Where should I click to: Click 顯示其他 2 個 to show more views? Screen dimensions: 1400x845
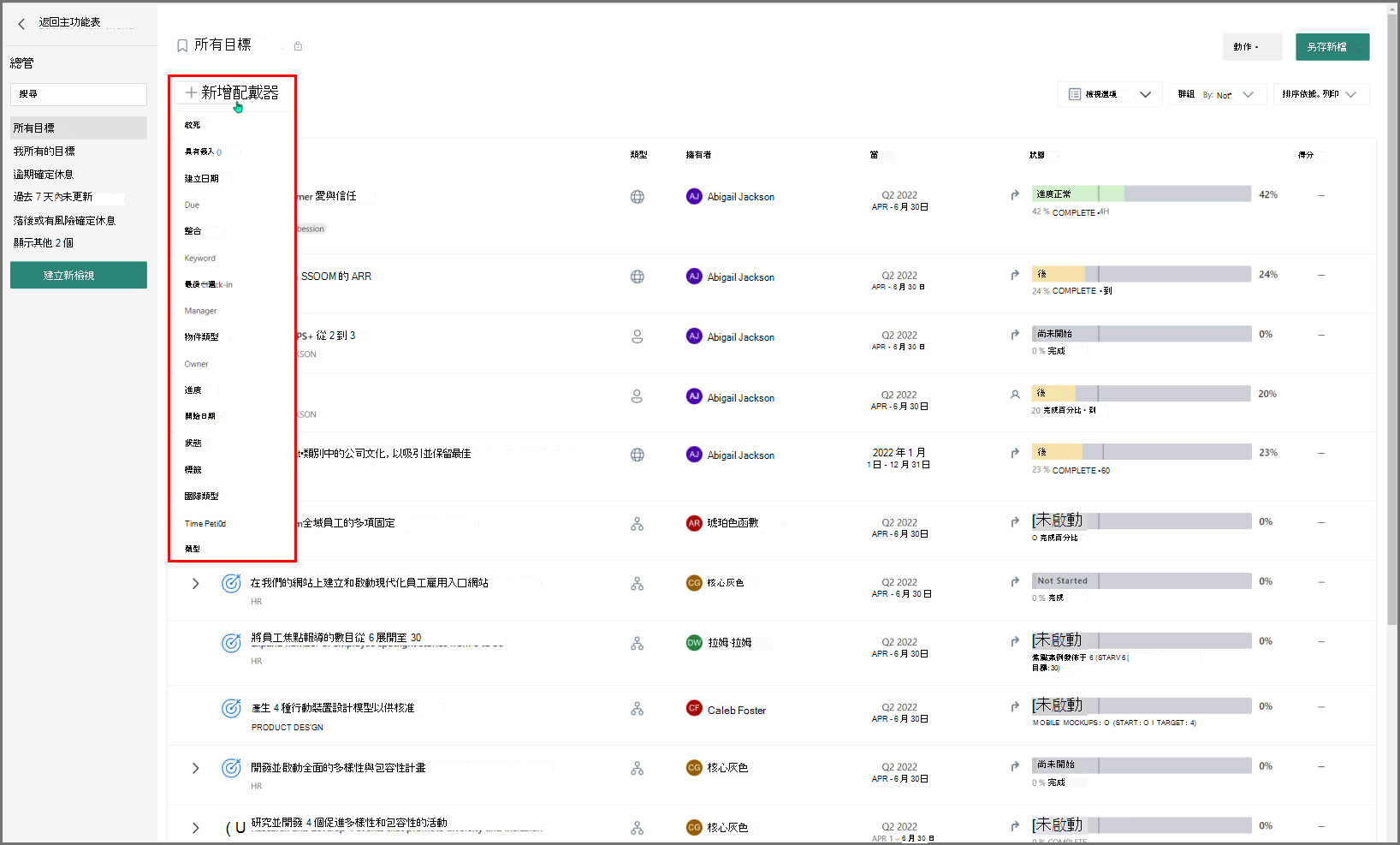click(x=44, y=243)
